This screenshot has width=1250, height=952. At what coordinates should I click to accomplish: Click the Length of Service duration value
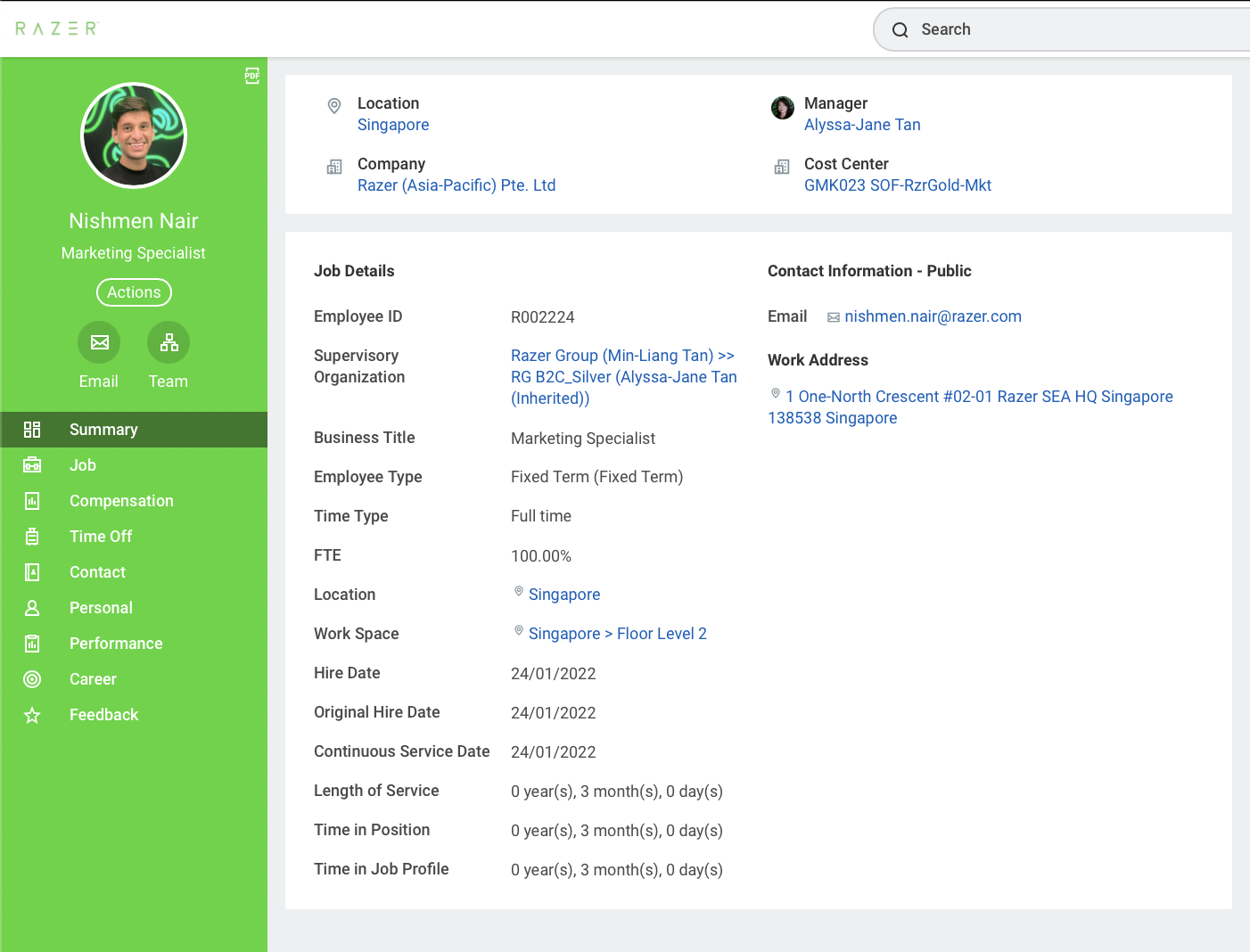click(617, 792)
